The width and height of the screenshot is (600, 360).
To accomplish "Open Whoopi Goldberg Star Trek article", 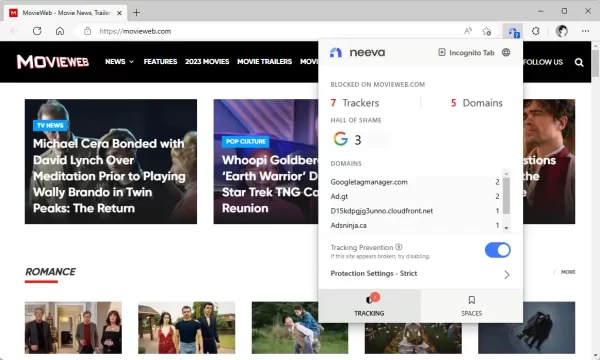I will (270, 184).
